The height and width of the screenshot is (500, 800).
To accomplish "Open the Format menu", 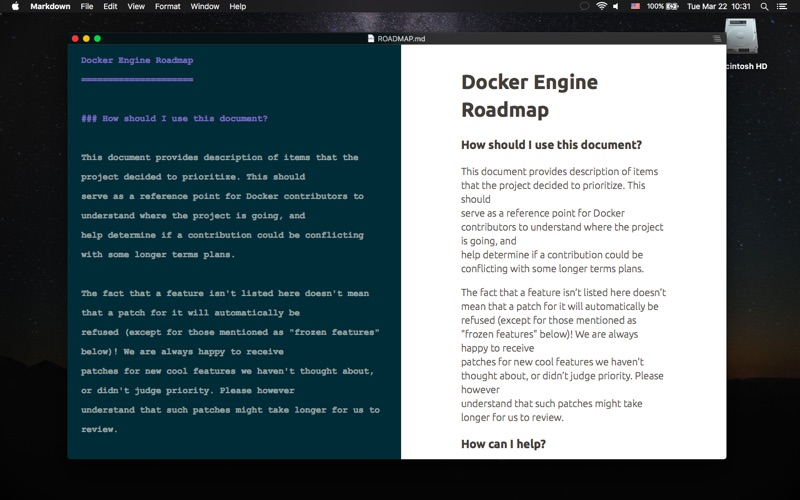I will (167, 6).
